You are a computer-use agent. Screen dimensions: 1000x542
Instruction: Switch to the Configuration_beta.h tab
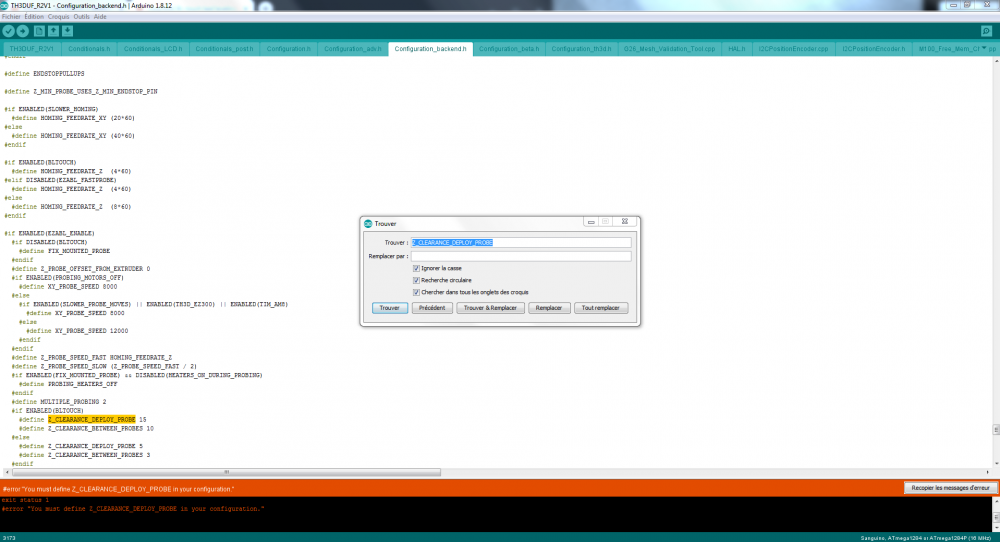[509, 48]
